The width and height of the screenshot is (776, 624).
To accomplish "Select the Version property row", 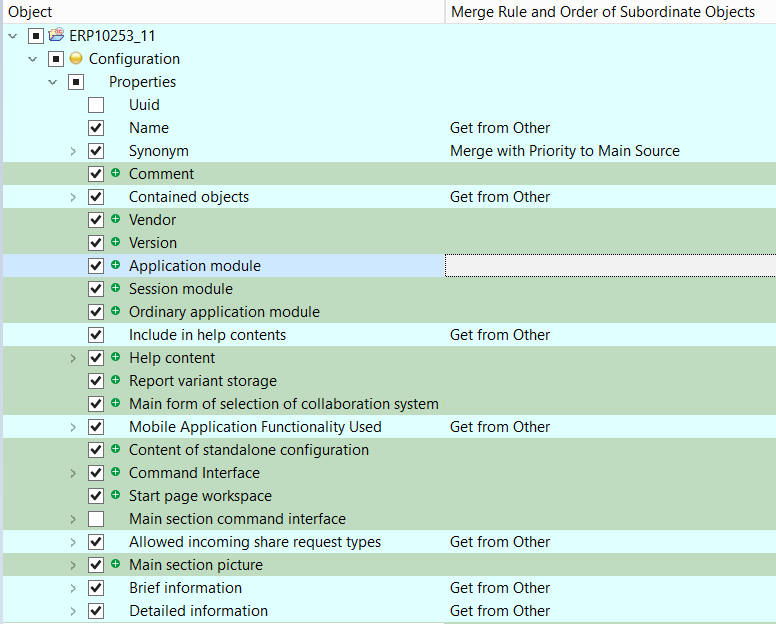I will 153,243.
